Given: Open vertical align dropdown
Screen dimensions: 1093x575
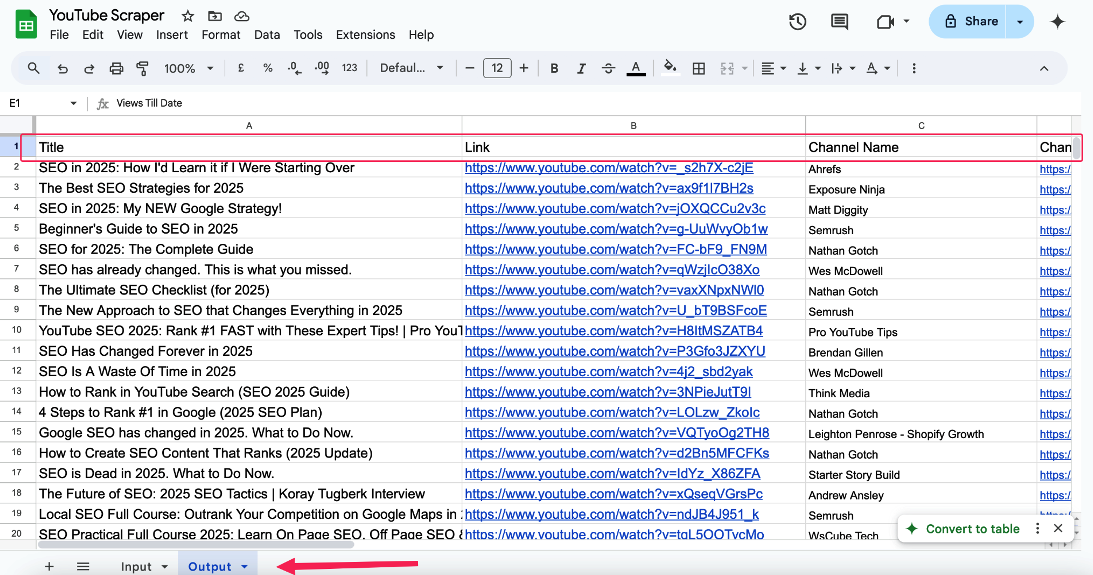Looking at the screenshot, I should coord(809,68).
